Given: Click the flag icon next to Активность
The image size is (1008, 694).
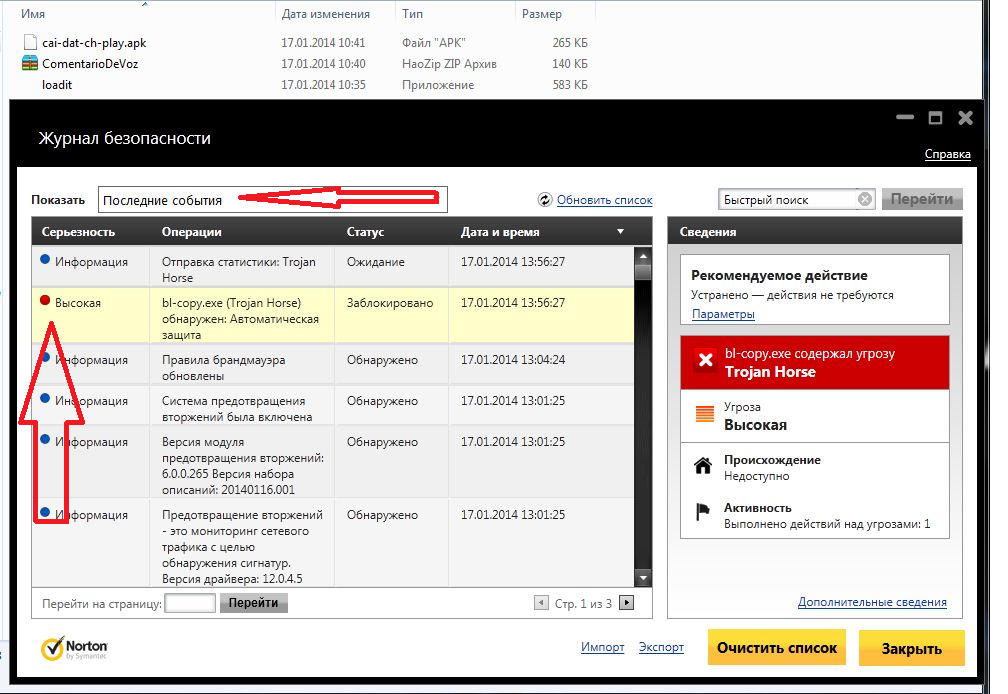Looking at the screenshot, I should pyautogui.click(x=703, y=512).
